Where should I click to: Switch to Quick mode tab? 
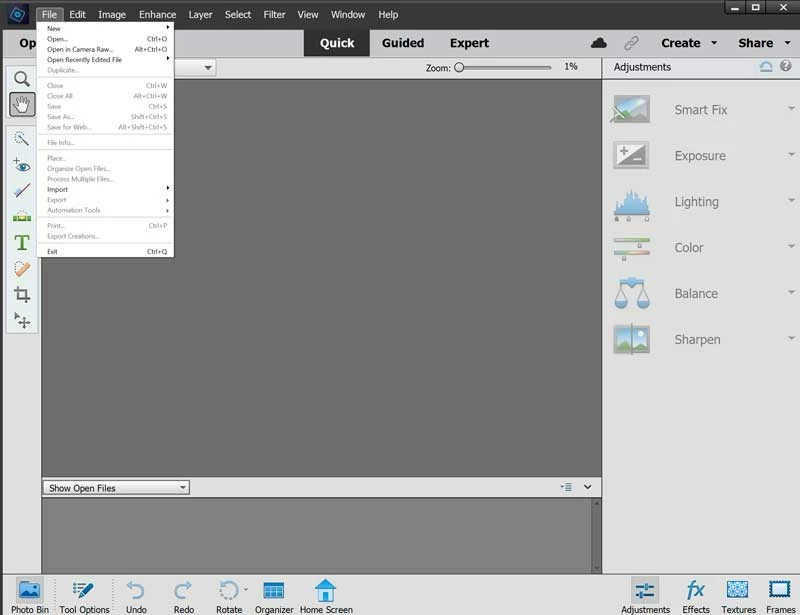click(337, 43)
